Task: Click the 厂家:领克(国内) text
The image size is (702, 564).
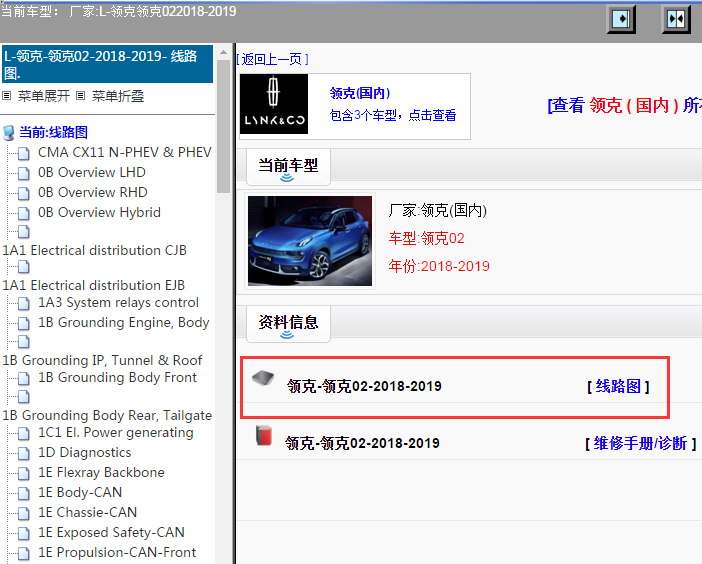Action: point(438,210)
